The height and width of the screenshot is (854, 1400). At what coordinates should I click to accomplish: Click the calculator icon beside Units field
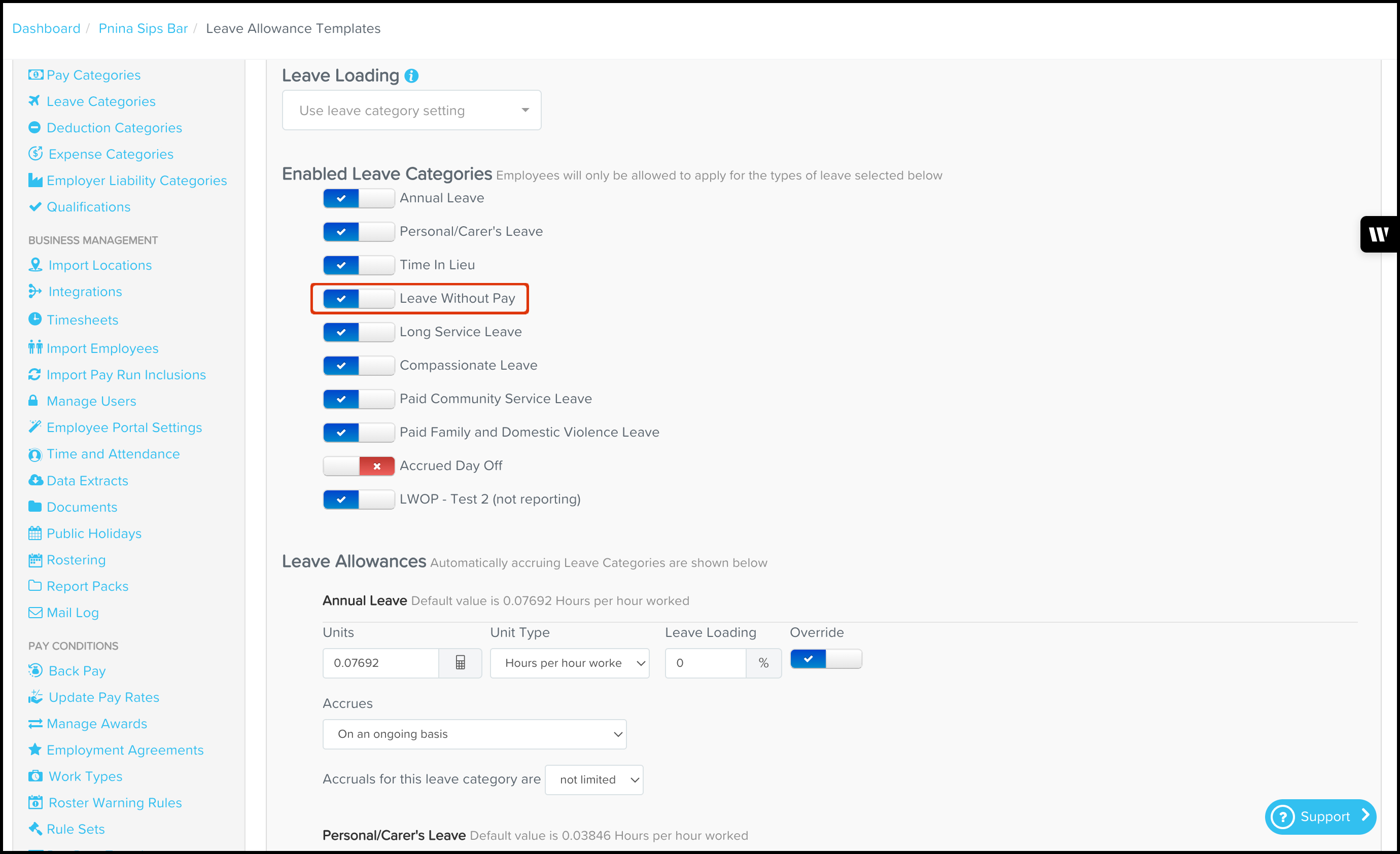point(460,662)
